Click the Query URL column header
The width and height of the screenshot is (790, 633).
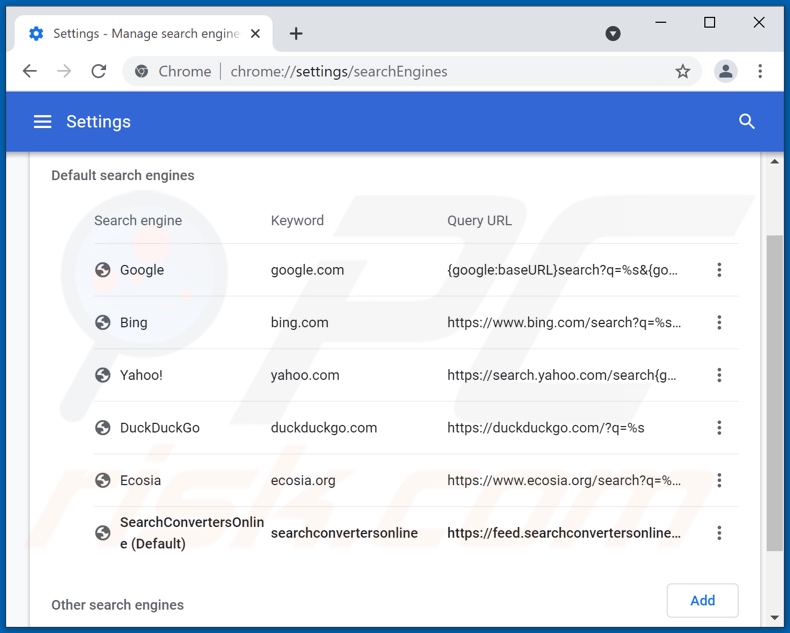(x=479, y=221)
